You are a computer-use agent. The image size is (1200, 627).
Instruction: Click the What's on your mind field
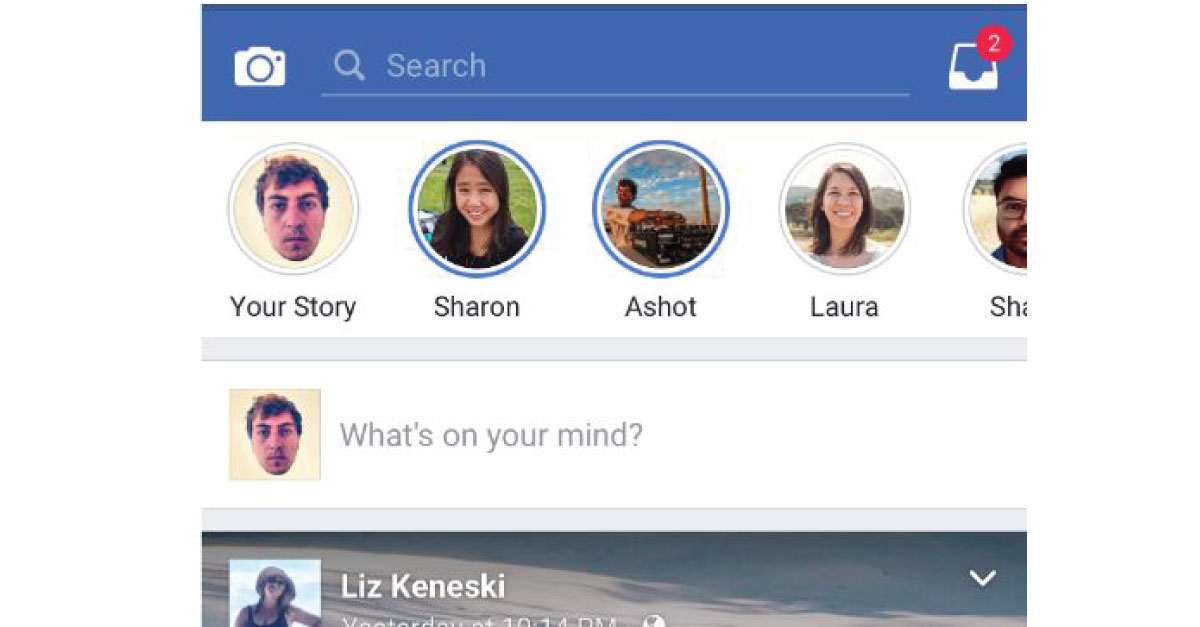coord(614,435)
